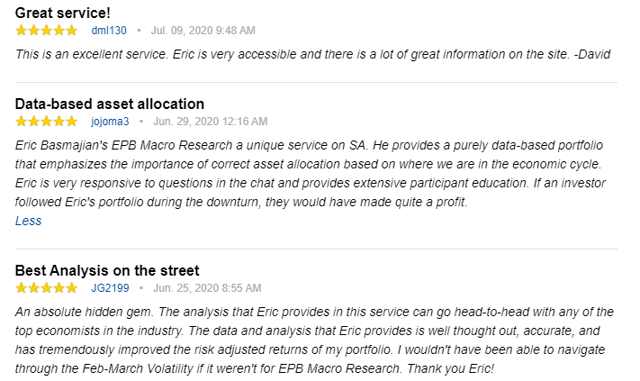Click the Jun. 29, 2020 12:16 AM timestamp

click(210, 122)
